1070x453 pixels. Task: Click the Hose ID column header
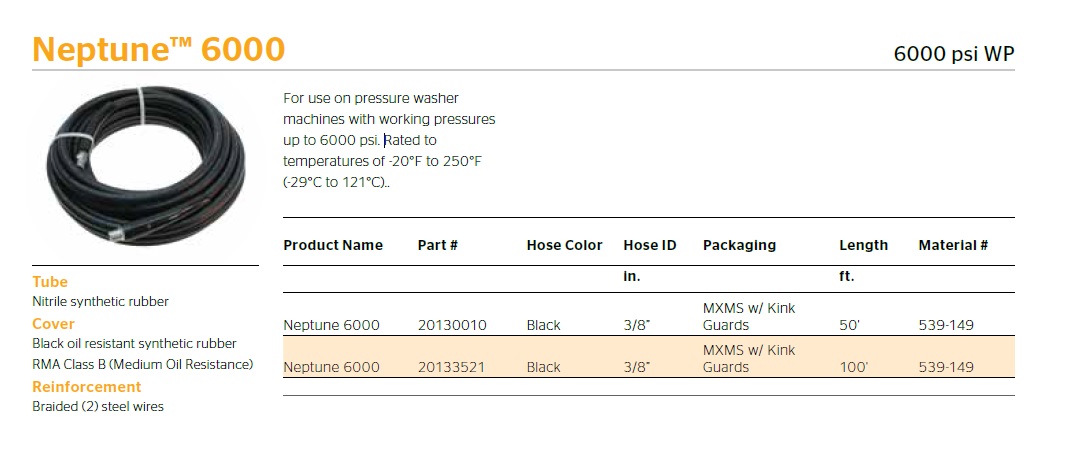pyautogui.click(x=650, y=245)
